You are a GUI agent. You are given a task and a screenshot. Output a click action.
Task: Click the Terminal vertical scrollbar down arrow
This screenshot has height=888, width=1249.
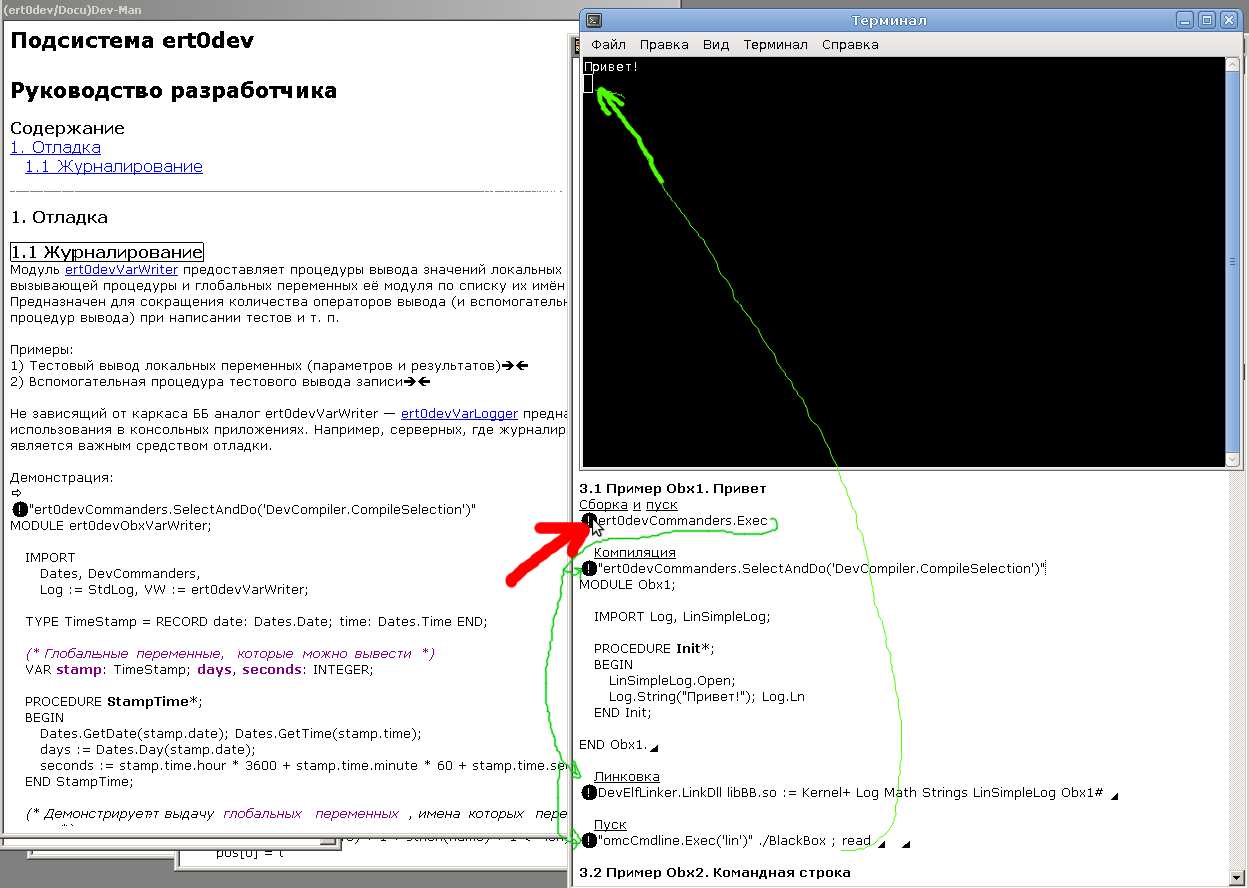[1233, 459]
